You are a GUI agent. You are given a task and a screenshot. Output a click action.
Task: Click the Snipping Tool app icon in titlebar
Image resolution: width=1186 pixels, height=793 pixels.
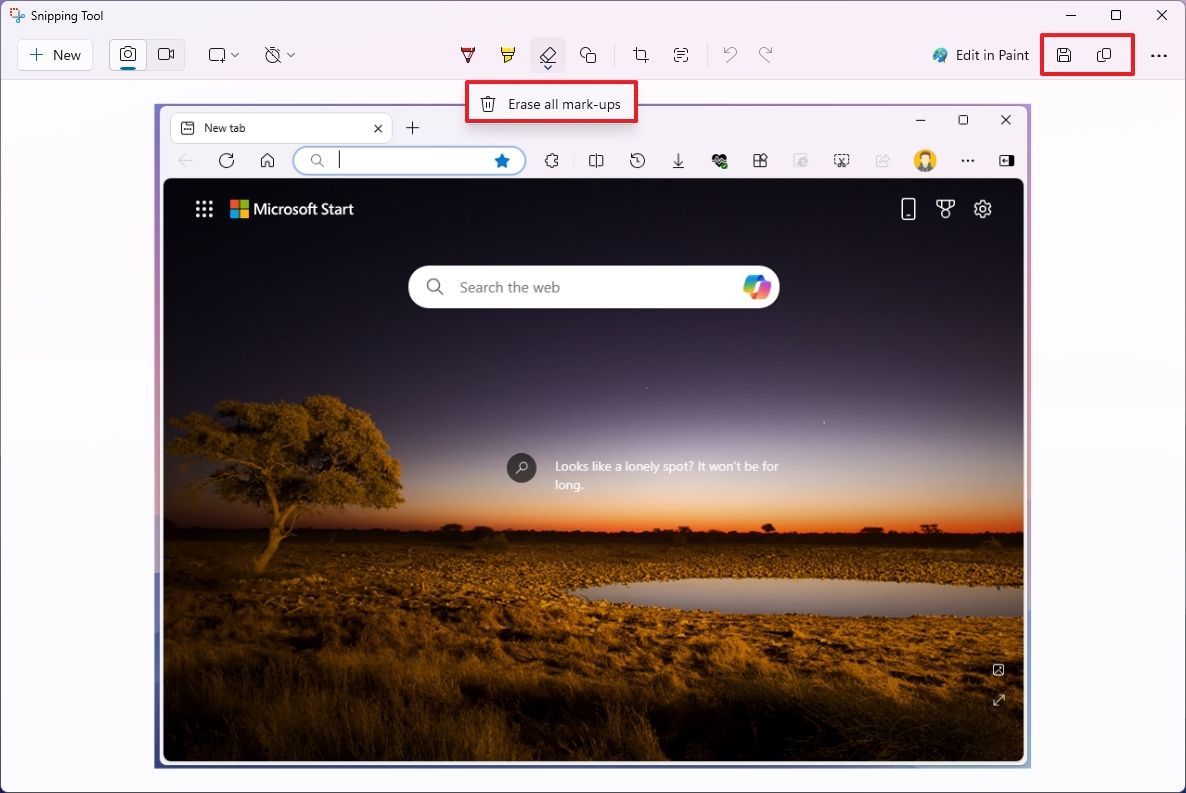click(x=15, y=15)
